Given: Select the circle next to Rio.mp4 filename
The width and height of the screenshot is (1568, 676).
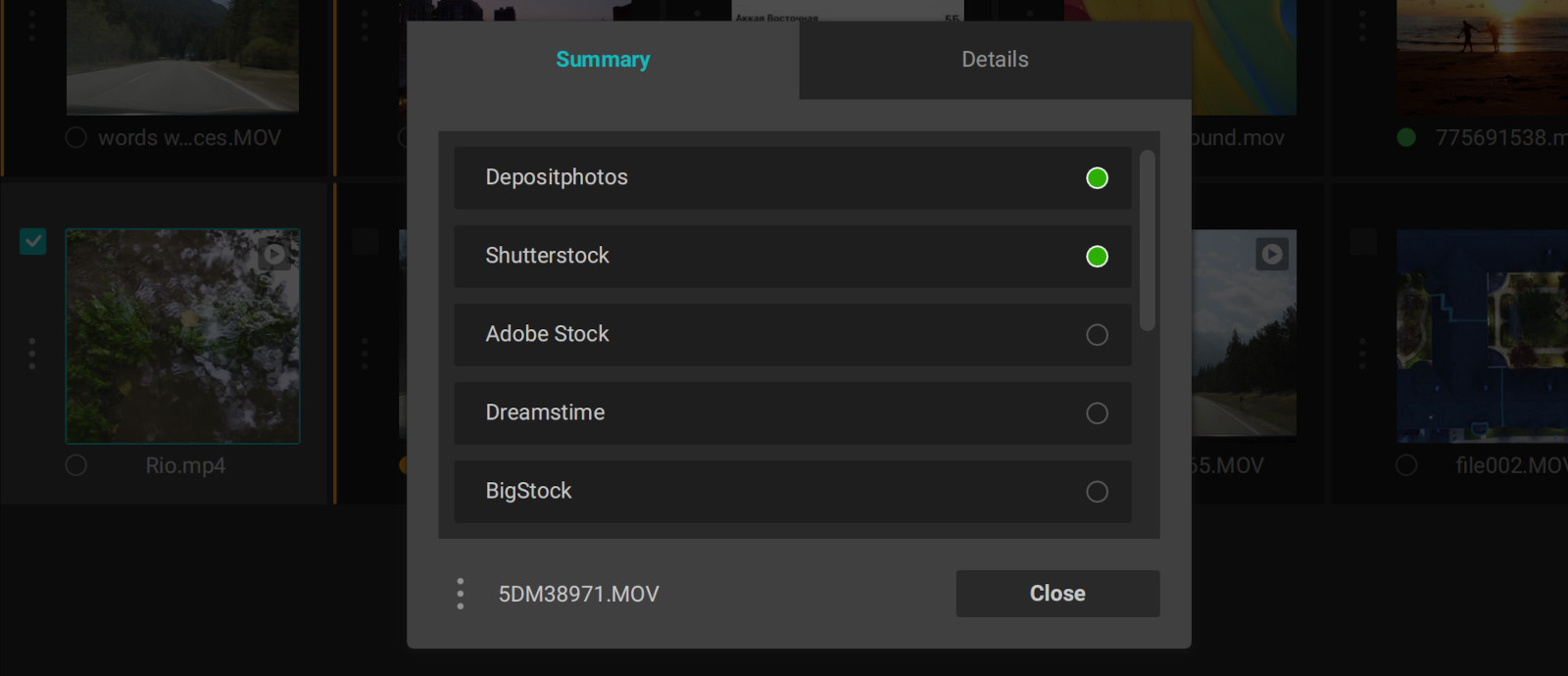Looking at the screenshot, I should 76,465.
